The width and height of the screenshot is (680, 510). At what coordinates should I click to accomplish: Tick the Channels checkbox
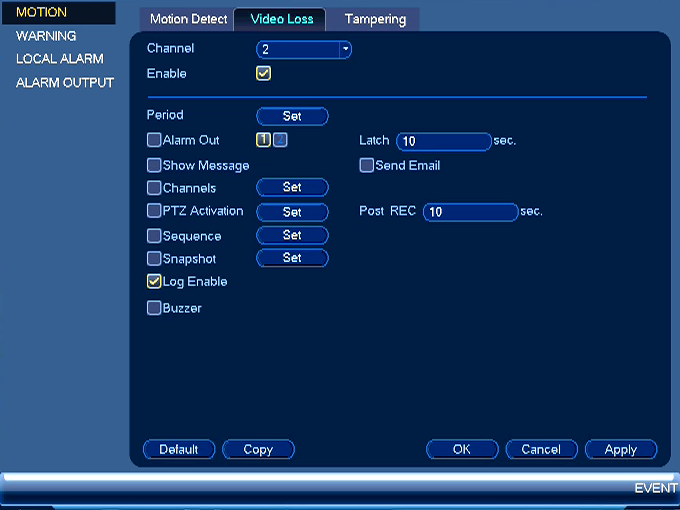click(x=154, y=188)
